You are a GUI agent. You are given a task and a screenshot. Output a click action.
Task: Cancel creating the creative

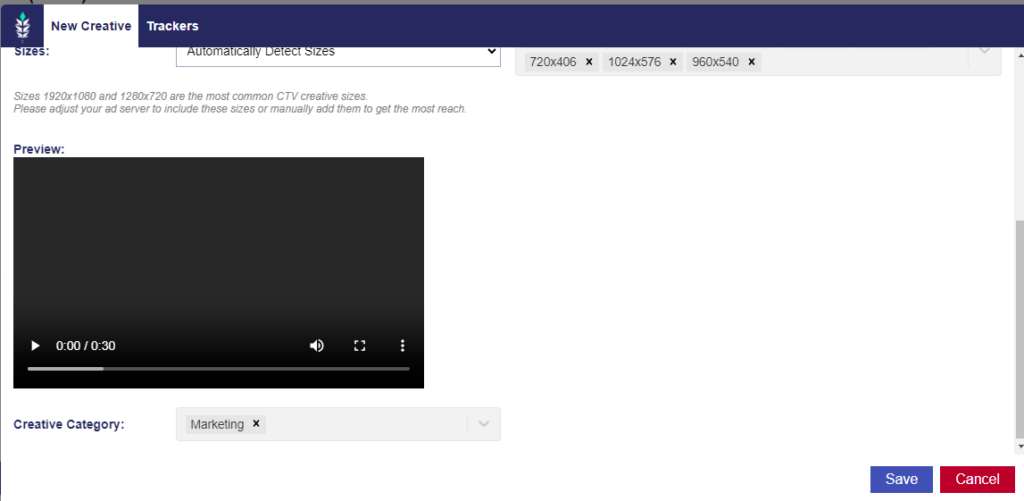click(x=977, y=479)
